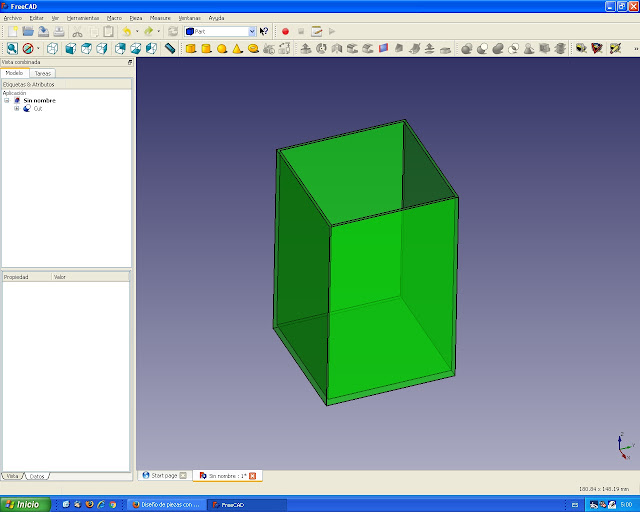Open the Archivo menu

pyautogui.click(x=13, y=18)
